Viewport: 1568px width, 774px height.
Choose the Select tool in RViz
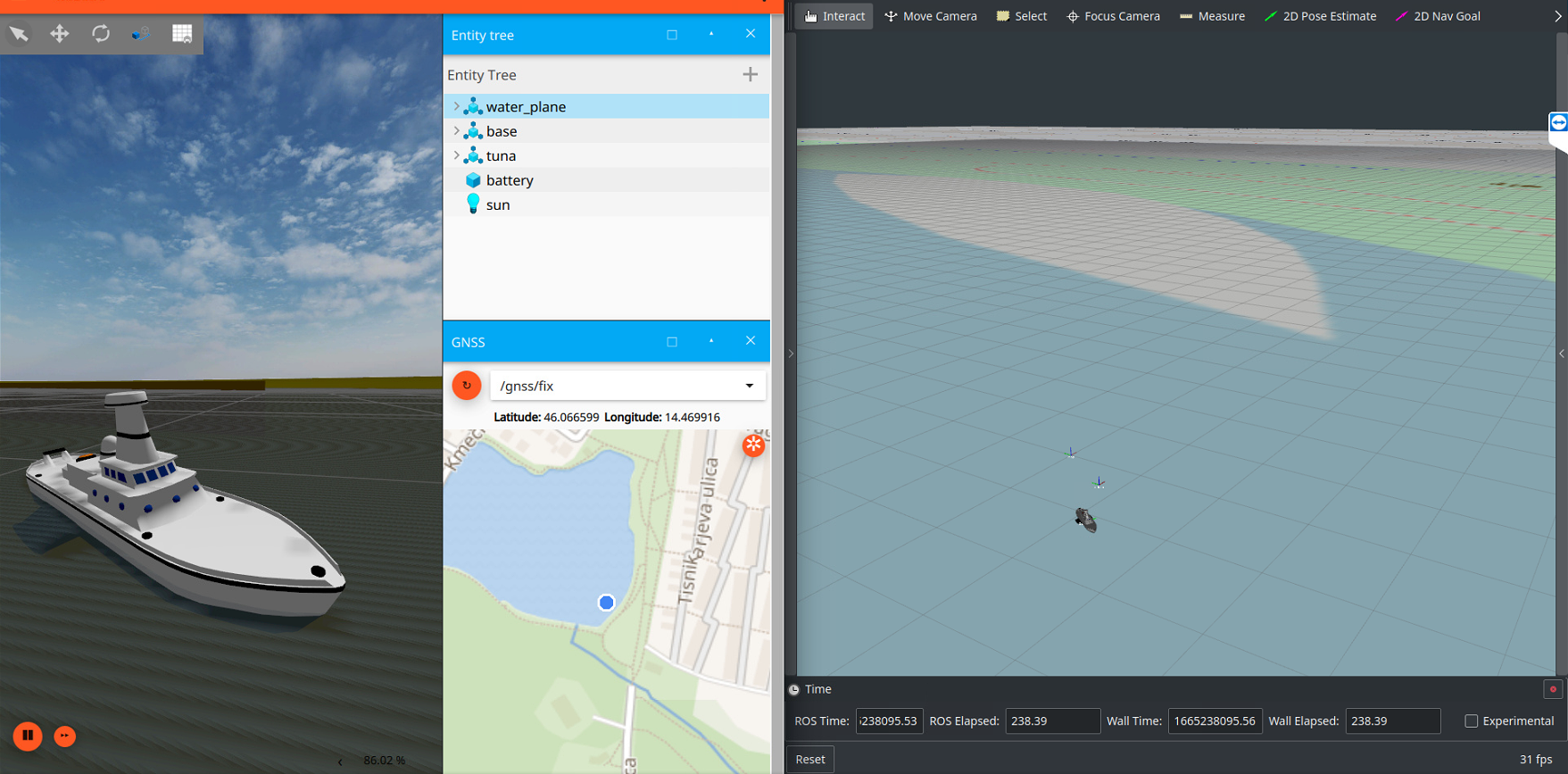(1022, 16)
